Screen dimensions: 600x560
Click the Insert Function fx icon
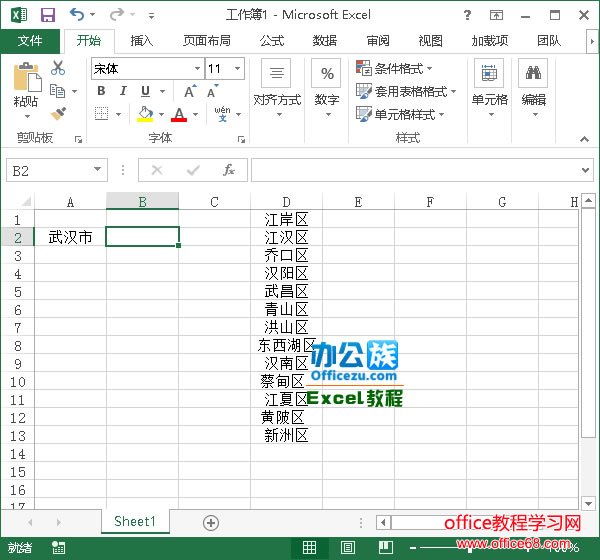click(x=229, y=170)
